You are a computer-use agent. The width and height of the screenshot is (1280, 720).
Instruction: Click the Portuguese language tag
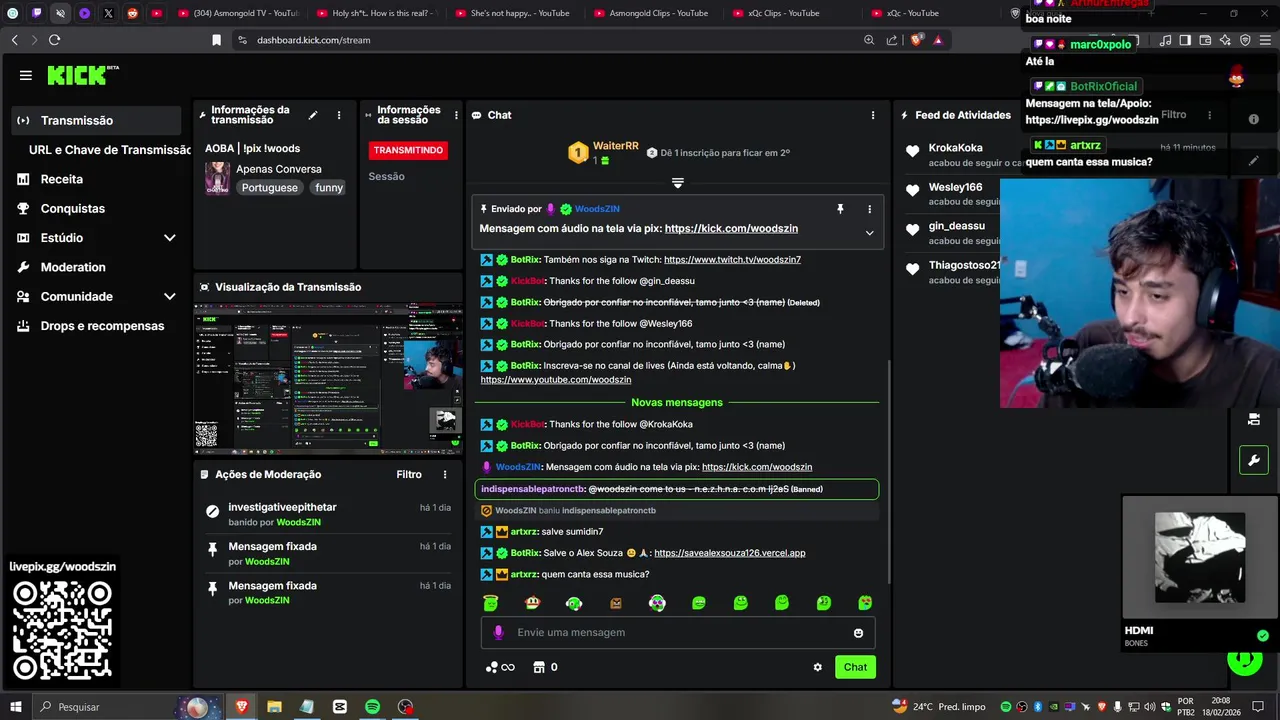coord(269,188)
